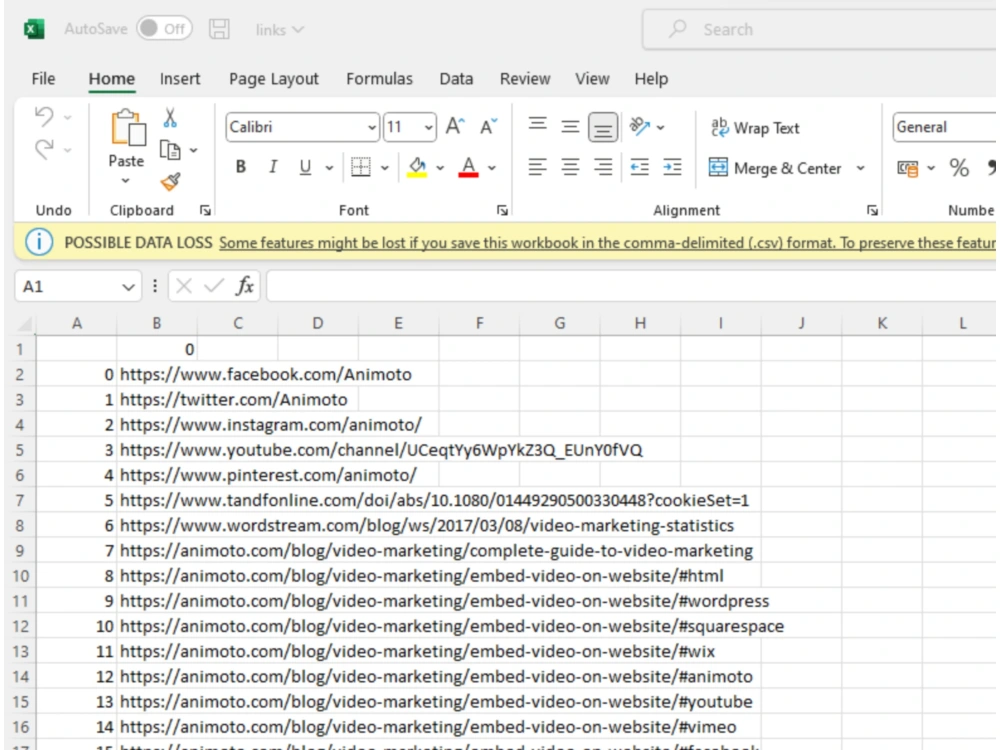
Task: Switch to the View tab
Action: pyautogui.click(x=592, y=78)
